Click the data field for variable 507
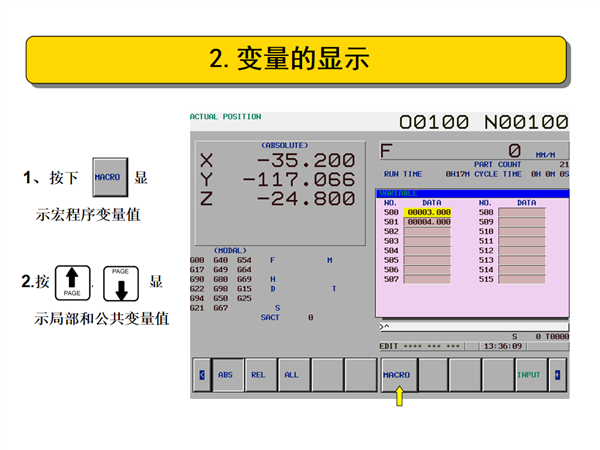 click(429, 279)
